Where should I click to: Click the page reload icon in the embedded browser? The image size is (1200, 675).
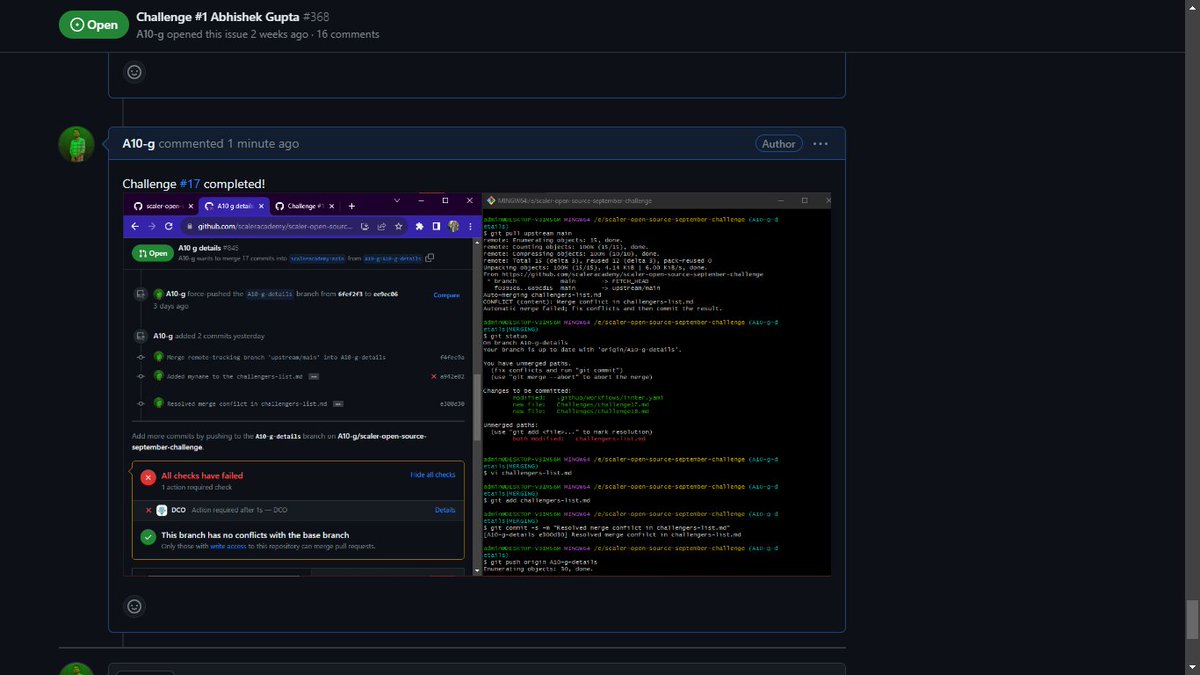[x=169, y=226]
